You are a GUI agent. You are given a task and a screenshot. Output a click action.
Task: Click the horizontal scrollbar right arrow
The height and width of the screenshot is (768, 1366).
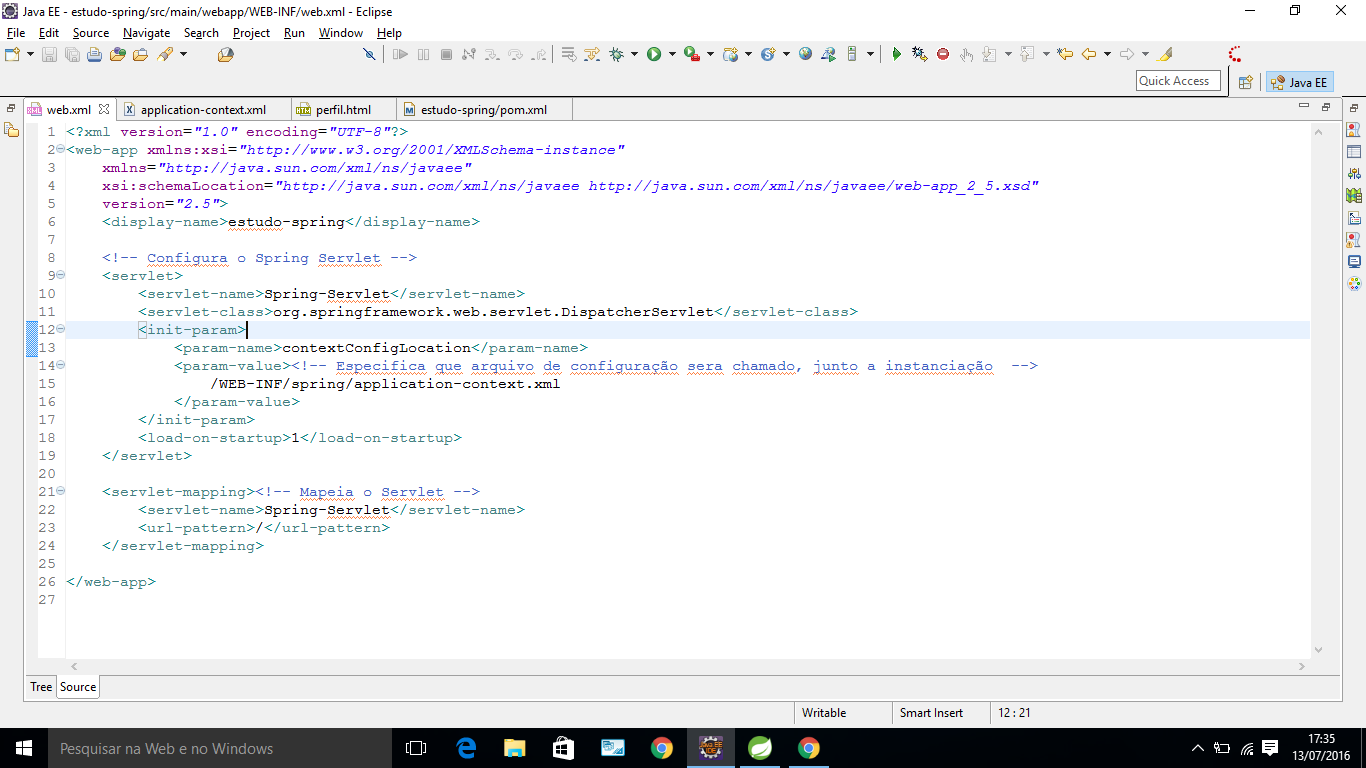(1301, 666)
